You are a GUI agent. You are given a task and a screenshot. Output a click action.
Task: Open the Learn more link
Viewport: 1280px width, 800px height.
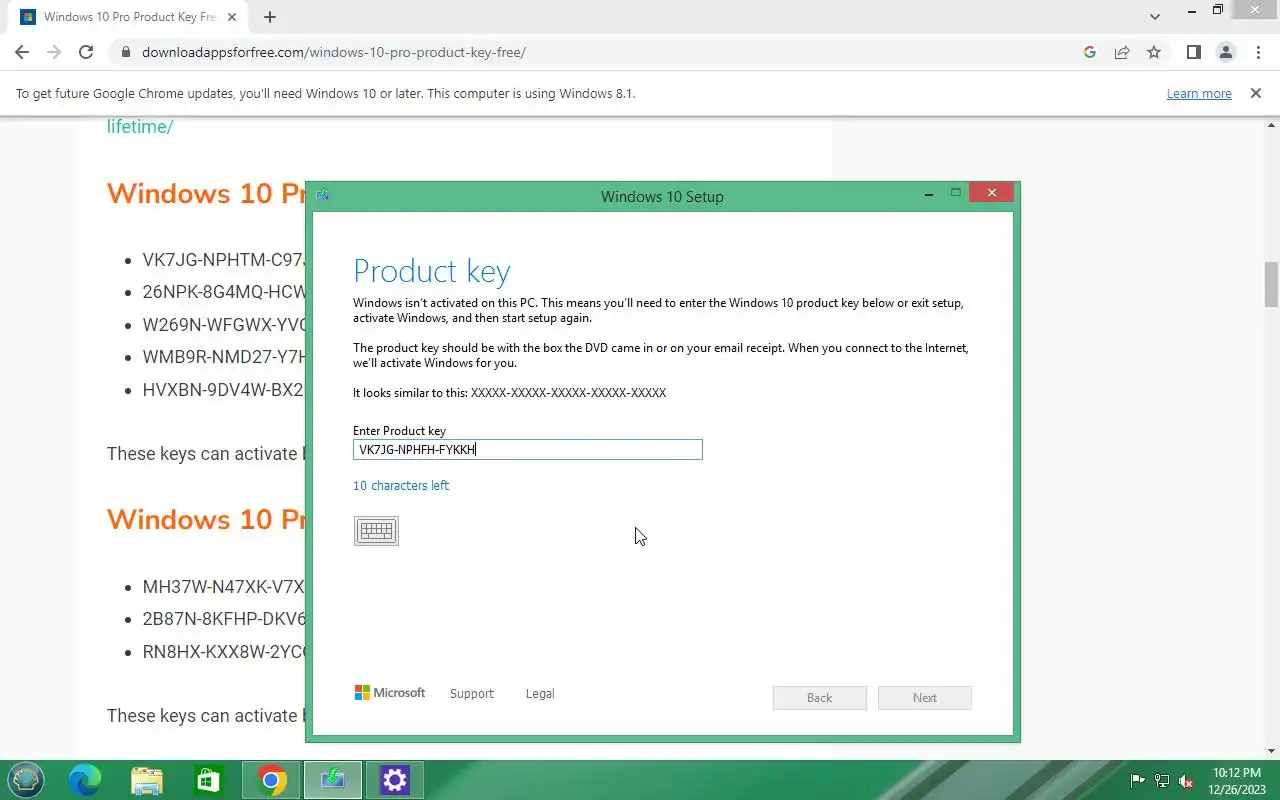click(1199, 93)
